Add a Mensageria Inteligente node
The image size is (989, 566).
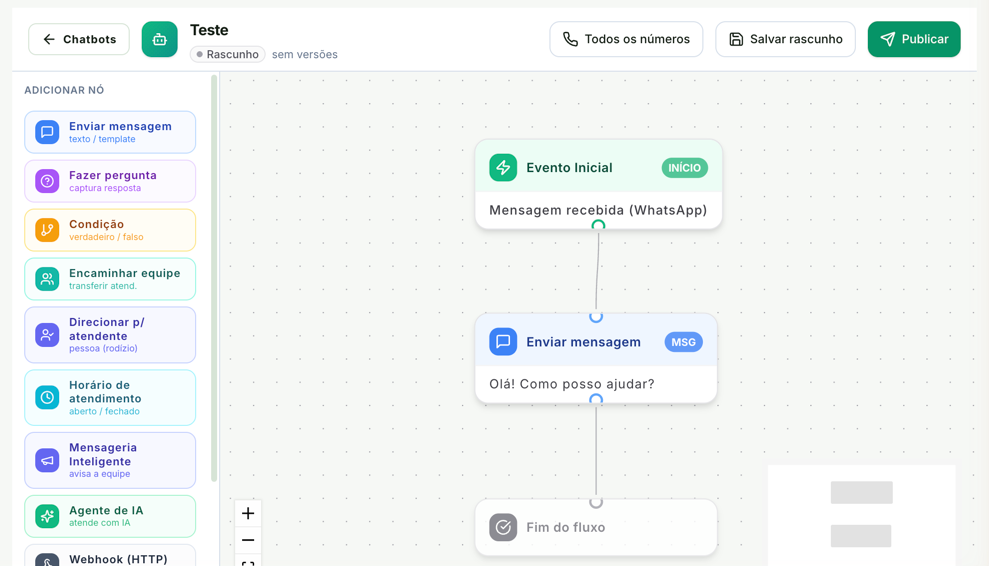coord(110,461)
